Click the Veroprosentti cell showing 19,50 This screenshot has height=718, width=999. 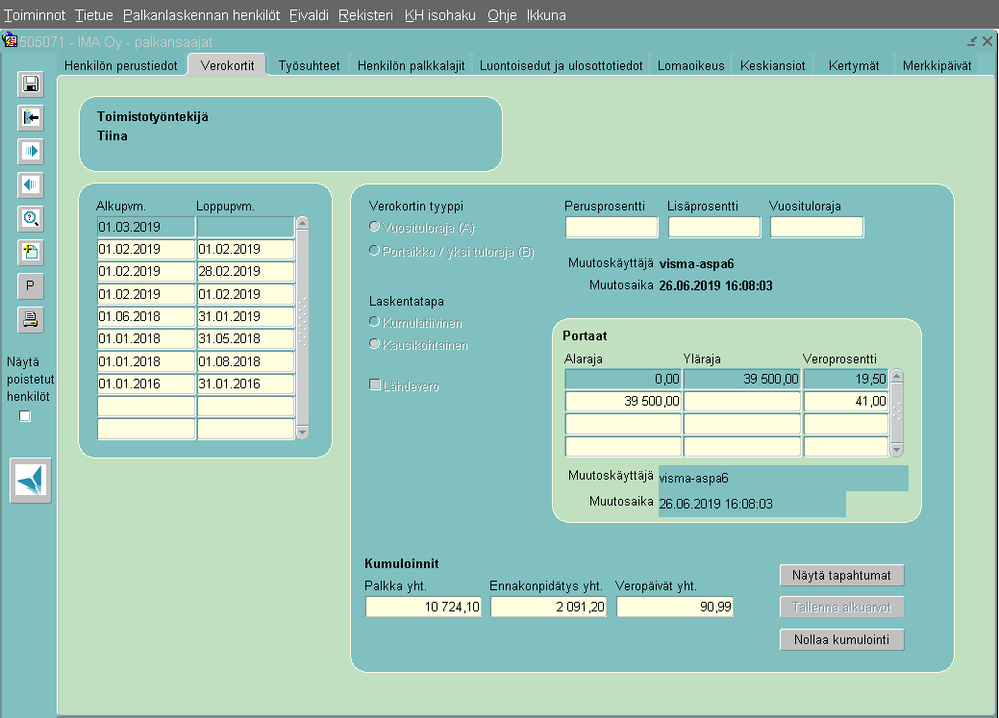[x=846, y=379]
